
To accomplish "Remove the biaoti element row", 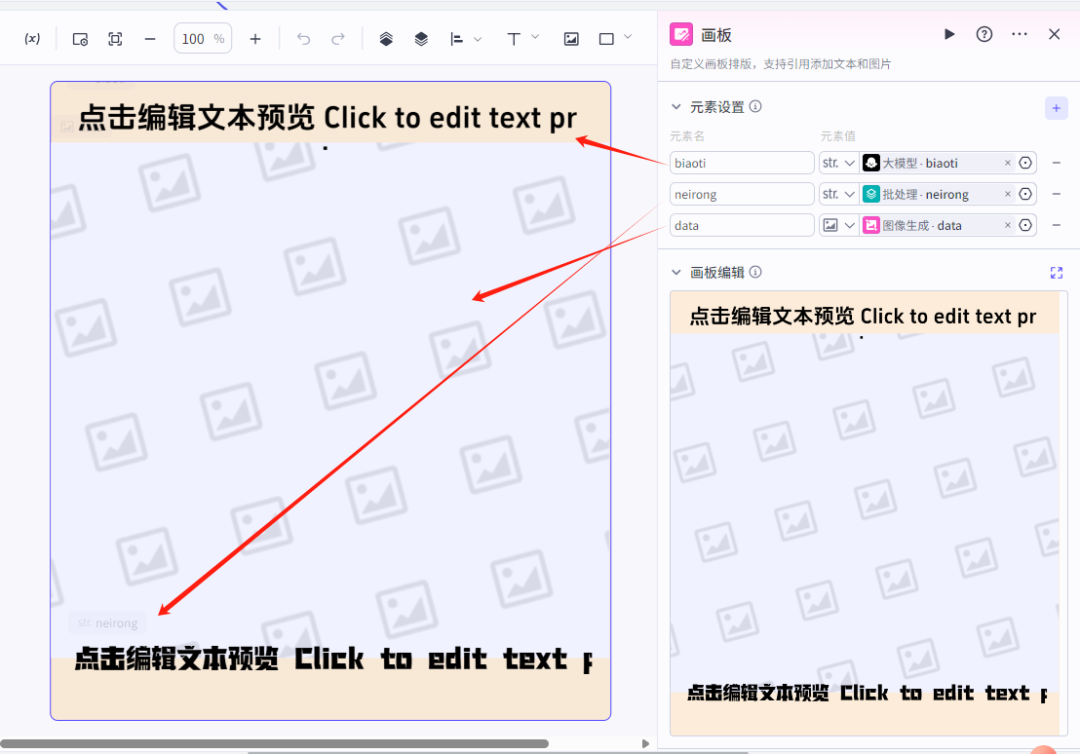I will (1056, 163).
